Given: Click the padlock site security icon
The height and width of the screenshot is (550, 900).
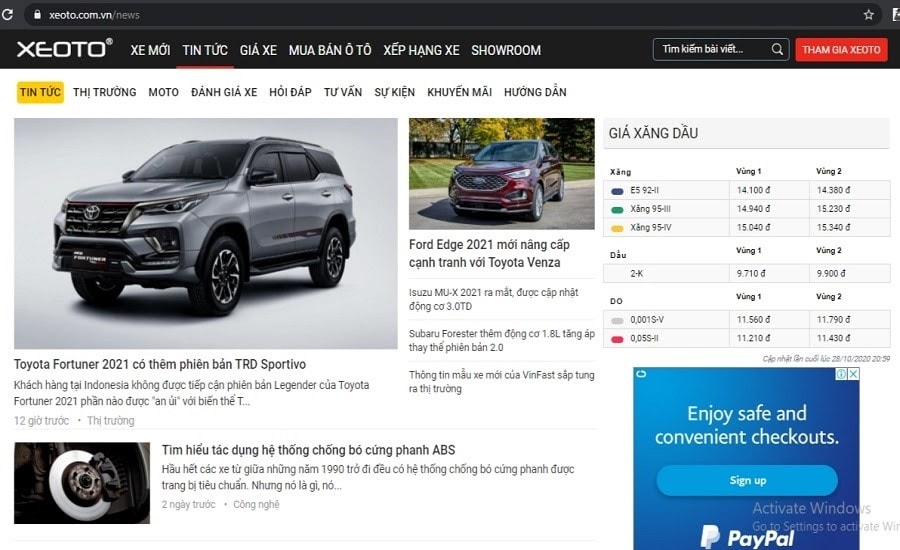Looking at the screenshot, I should (x=37, y=15).
